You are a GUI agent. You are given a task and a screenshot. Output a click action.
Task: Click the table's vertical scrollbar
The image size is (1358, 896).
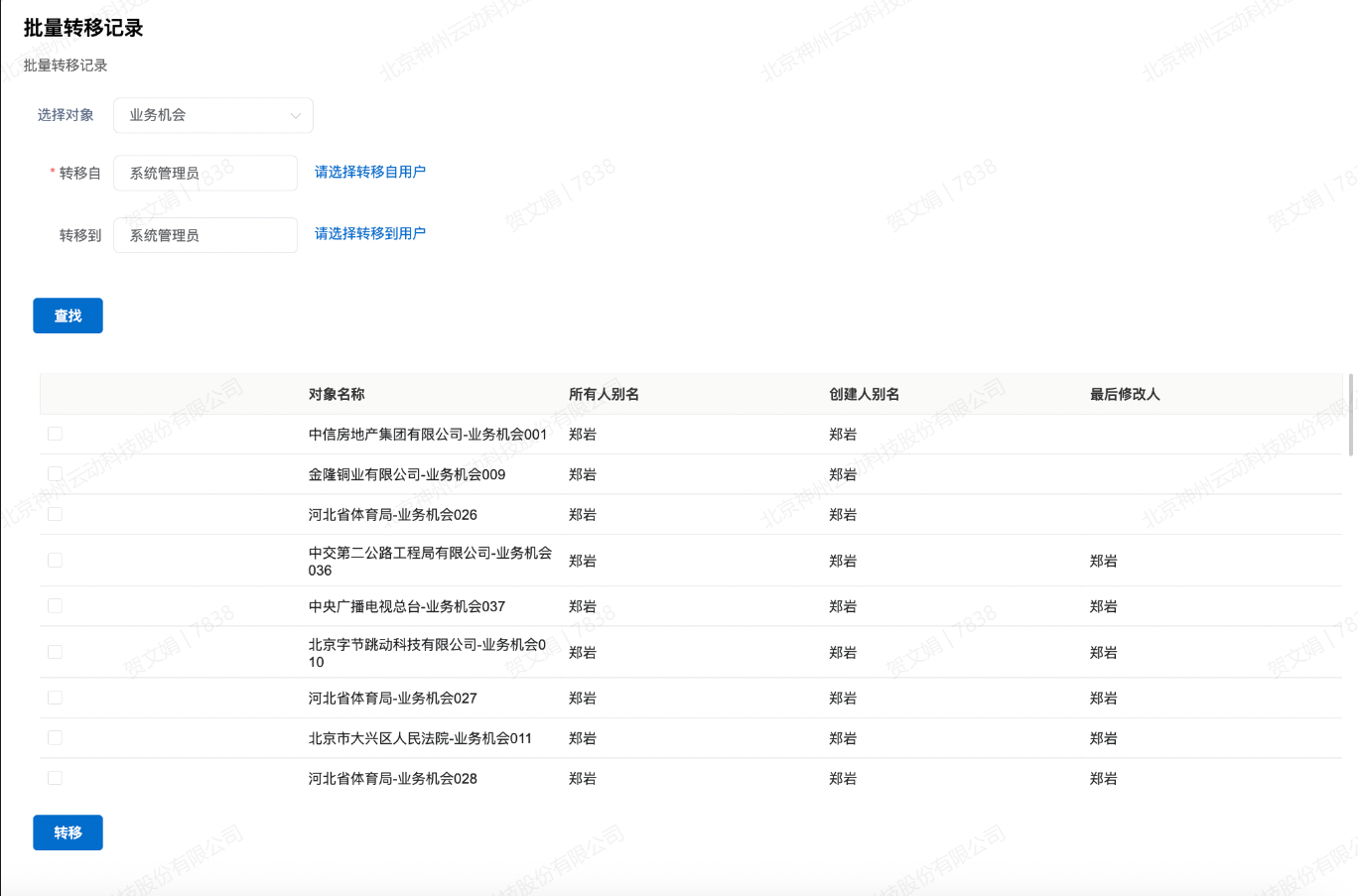(1350, 415)
